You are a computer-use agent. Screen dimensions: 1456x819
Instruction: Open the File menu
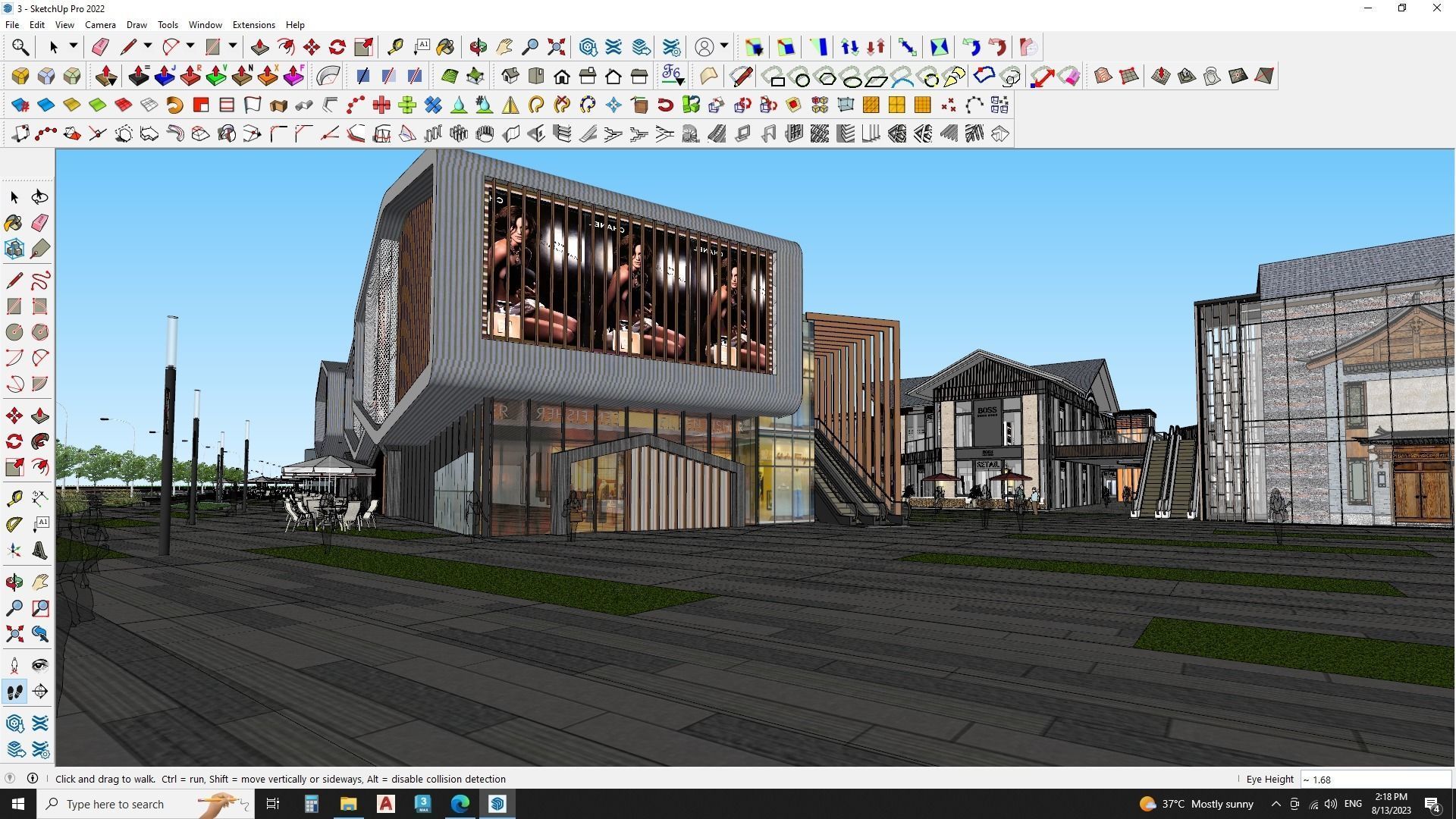point(12,25)
